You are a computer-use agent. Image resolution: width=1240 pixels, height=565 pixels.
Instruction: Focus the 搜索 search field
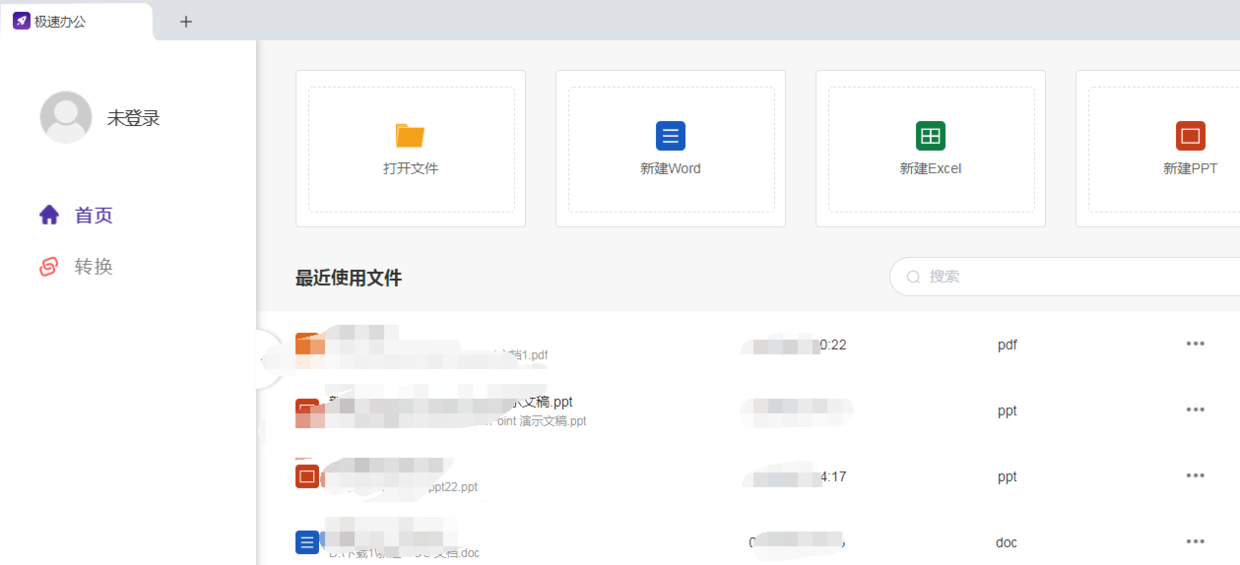(x=1065, y=276)
